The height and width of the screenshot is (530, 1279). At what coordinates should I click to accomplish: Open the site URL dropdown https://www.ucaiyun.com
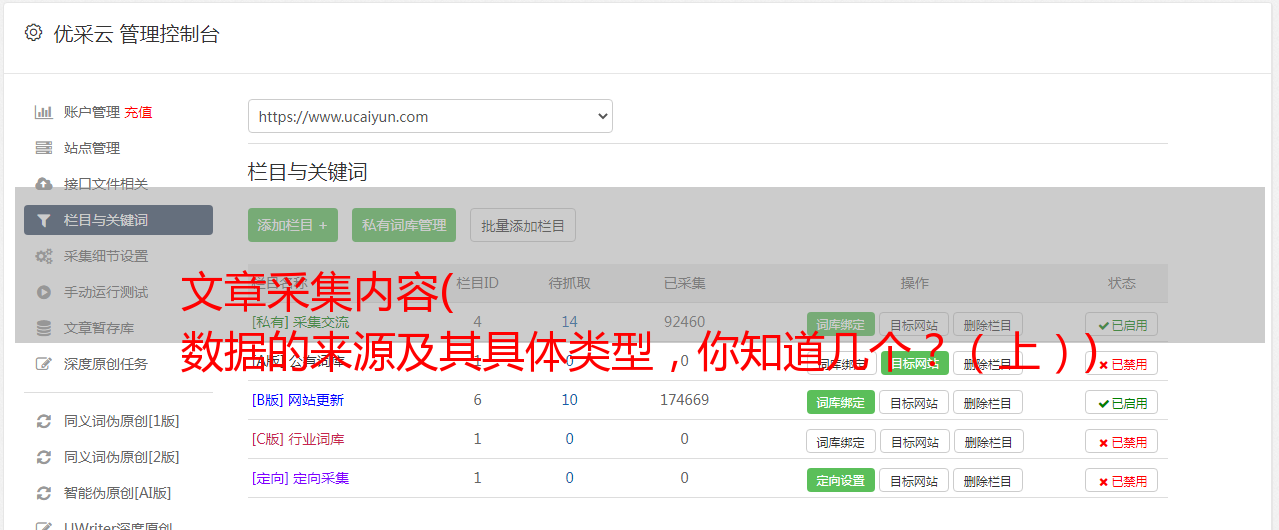point(430,116)
